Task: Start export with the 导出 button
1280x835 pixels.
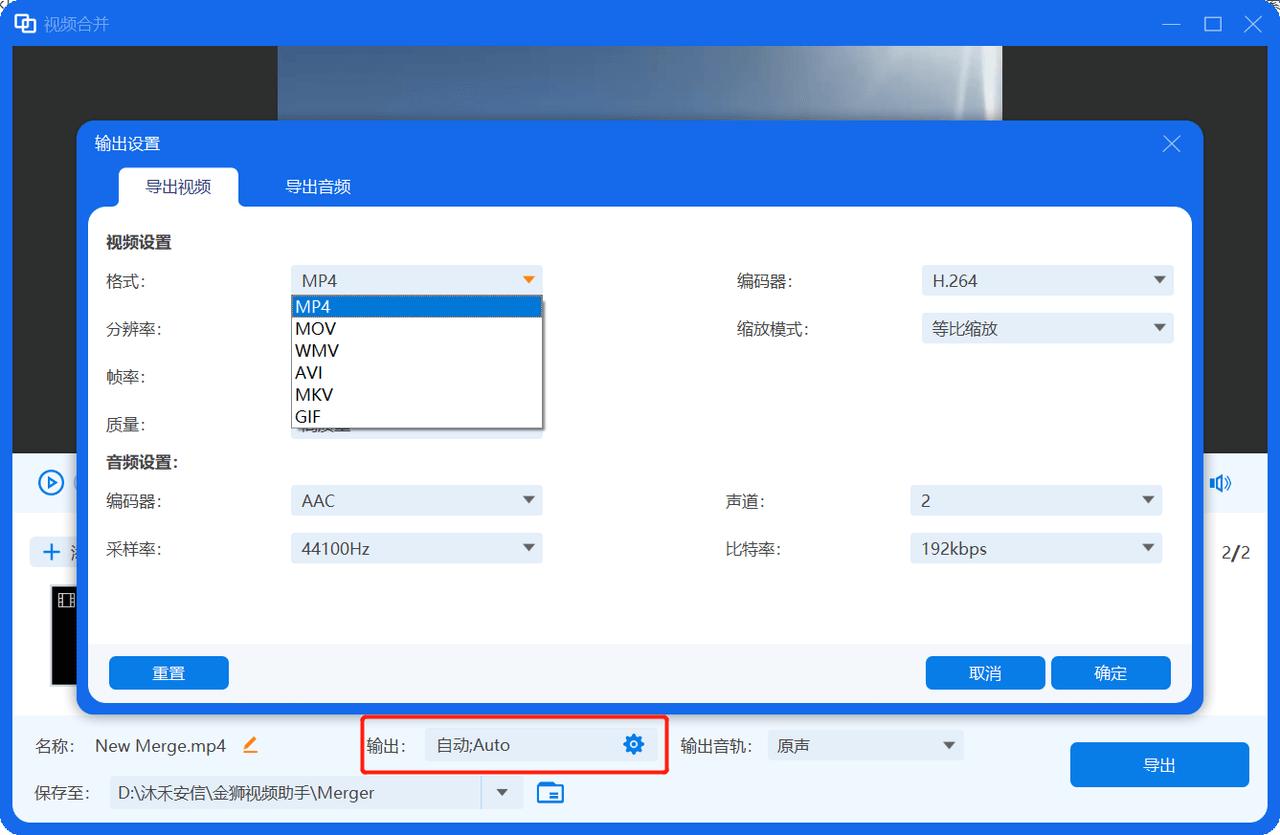Action: coord(1159,764)
